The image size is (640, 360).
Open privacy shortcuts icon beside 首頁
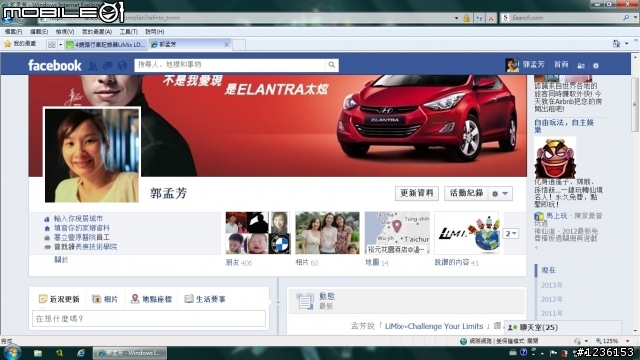click(x=581, y=66)
